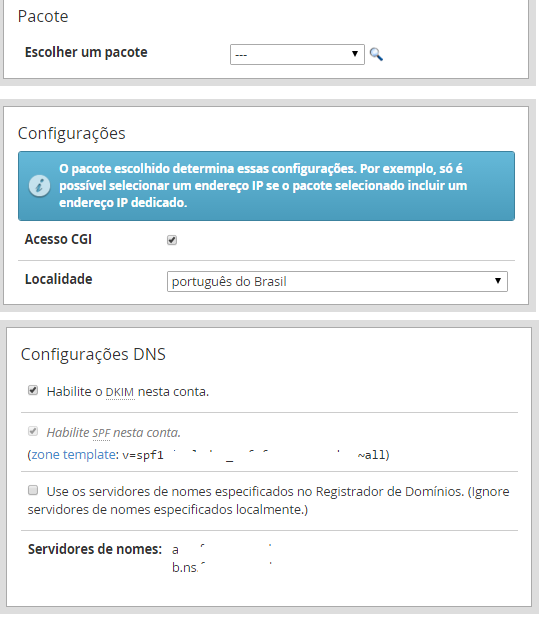Toggle the Acesso CGI checkbox

coord(172,240)
